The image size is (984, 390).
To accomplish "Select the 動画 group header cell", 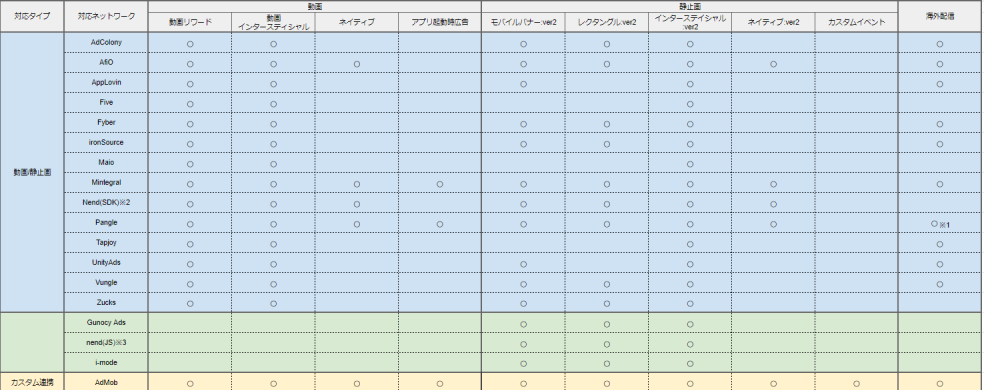I will pyautogui.click(x=314, y=6).
